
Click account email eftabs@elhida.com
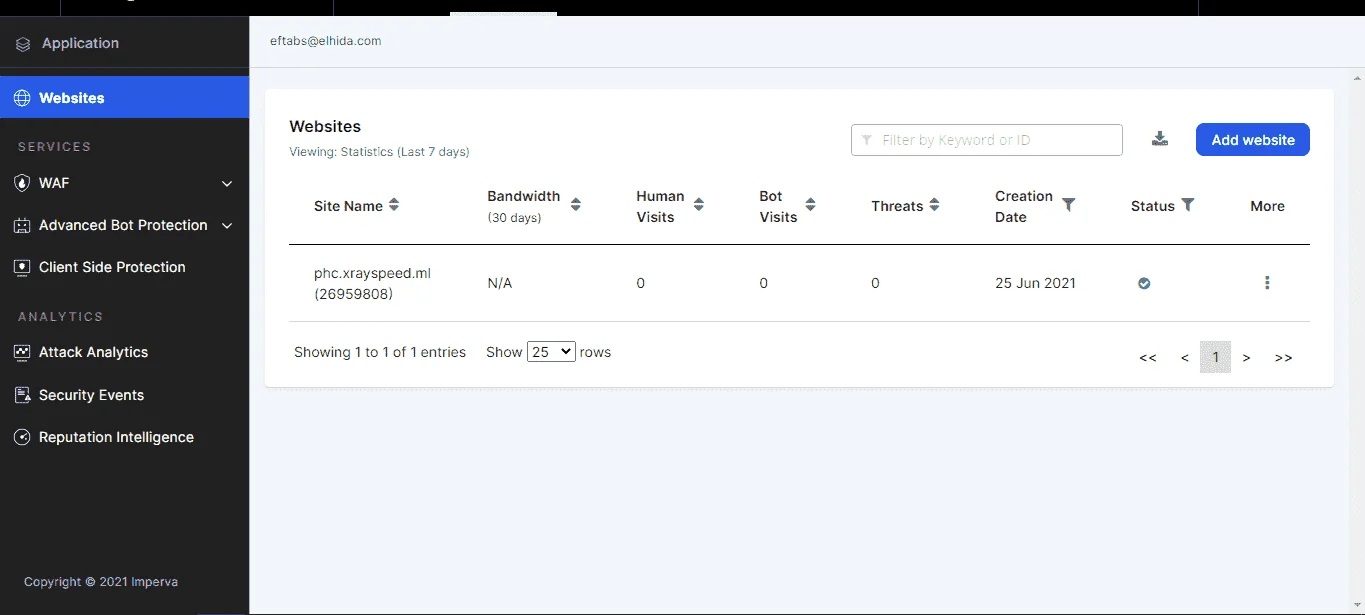[326, 41]
